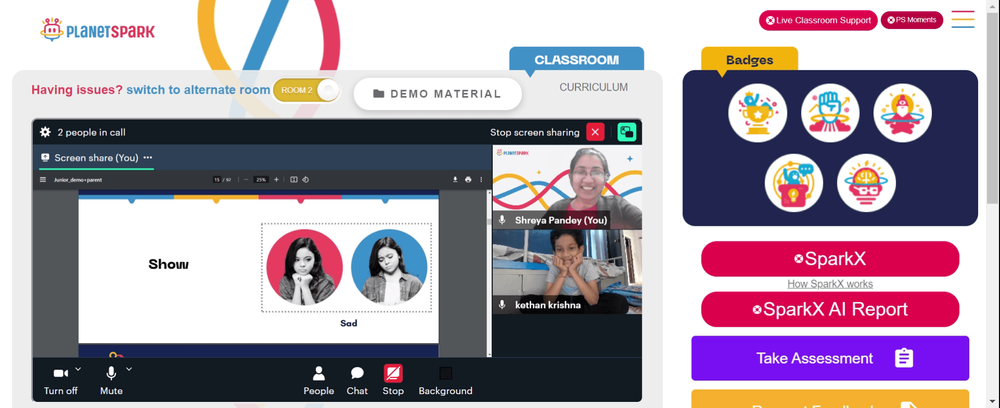Click the 'Show' text on the slide
The image size is (1000, 408).
pos(168,264)
